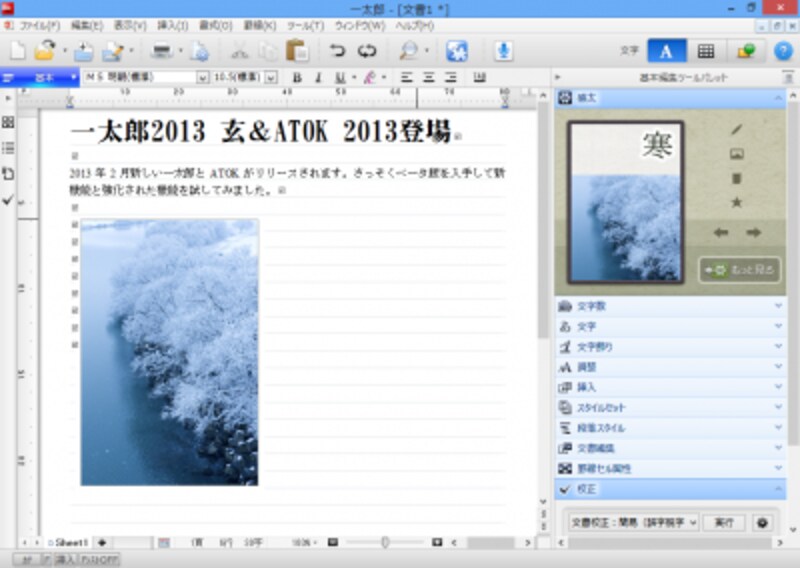The image size is (800, 568).
Task: Click the zoom slider handle in status bar
Action: pyautogui.click(x=385, y=542)
